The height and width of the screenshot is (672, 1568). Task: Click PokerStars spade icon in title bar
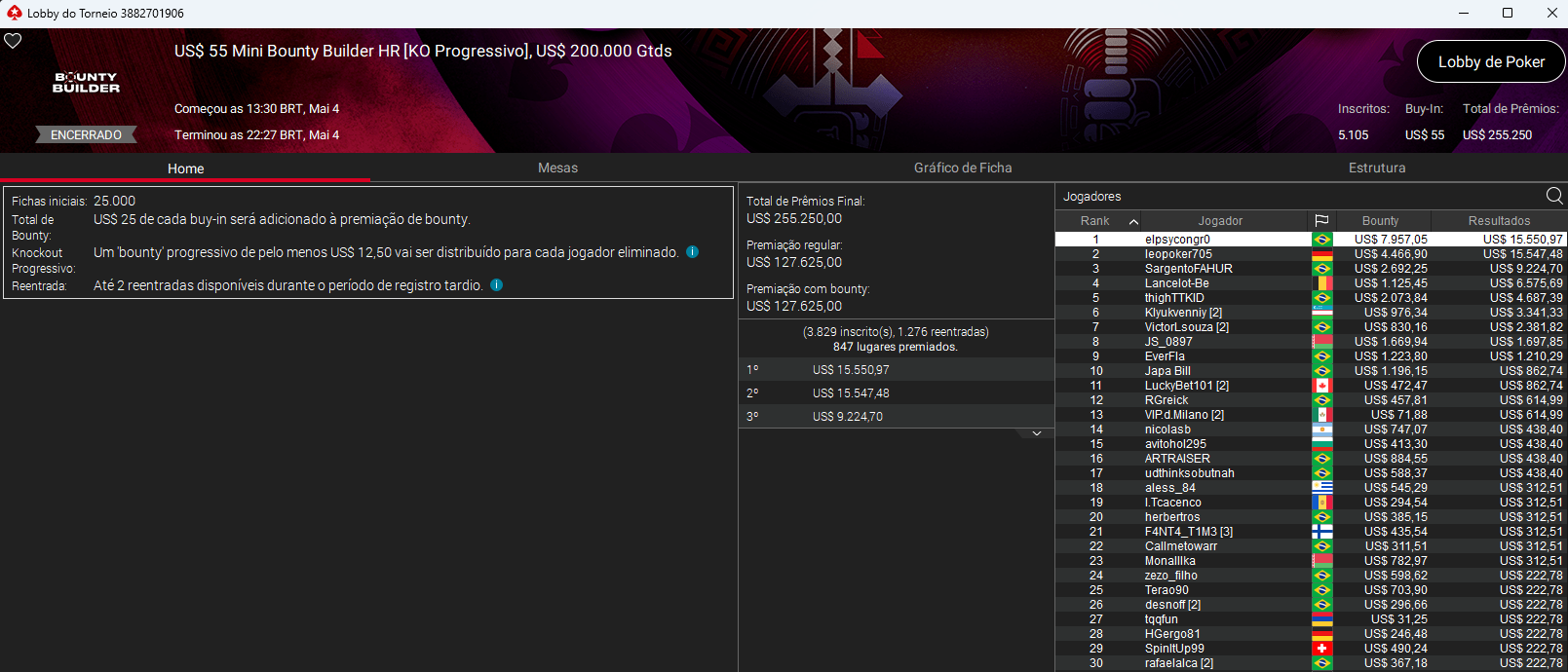point(14,13)
